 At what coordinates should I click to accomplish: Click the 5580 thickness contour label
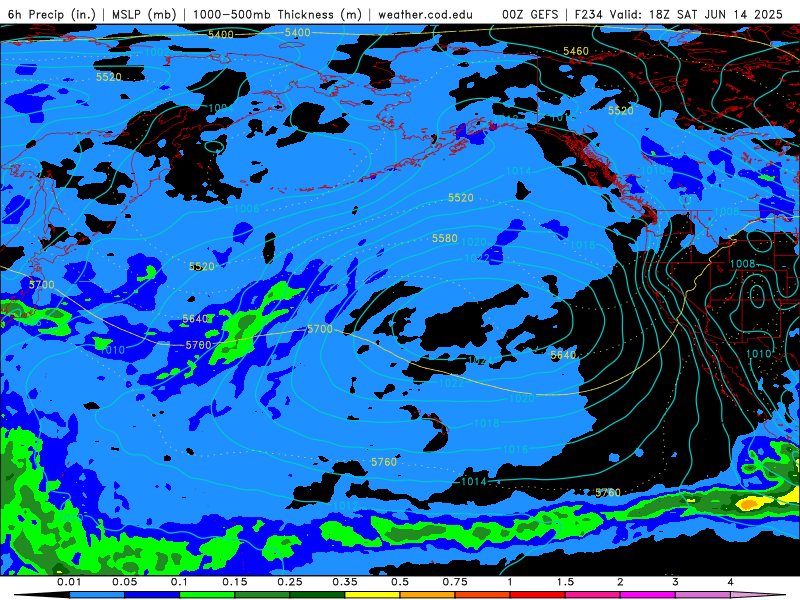point(444,238)
